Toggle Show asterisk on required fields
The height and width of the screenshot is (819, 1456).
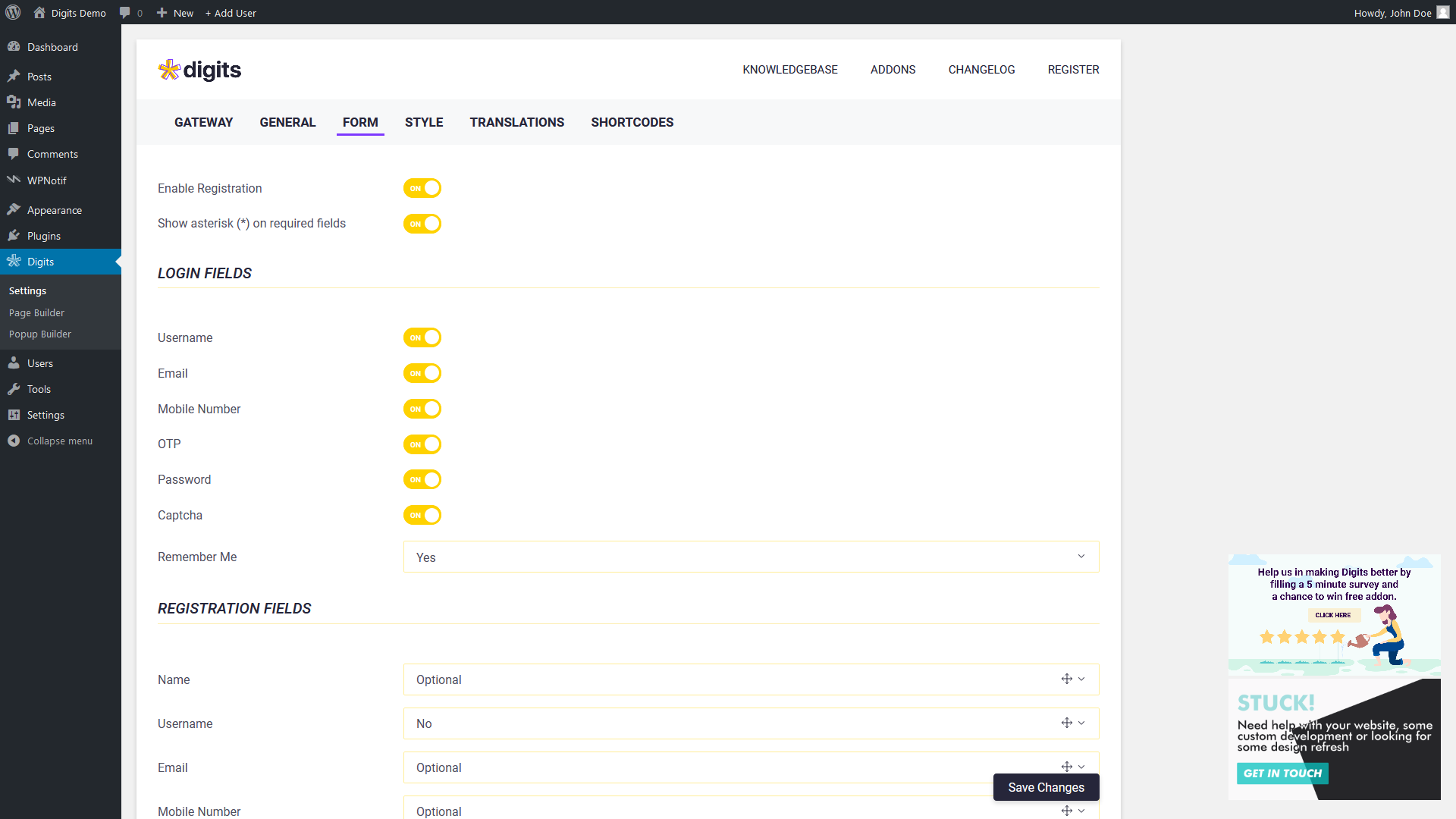tap(422, 224)
